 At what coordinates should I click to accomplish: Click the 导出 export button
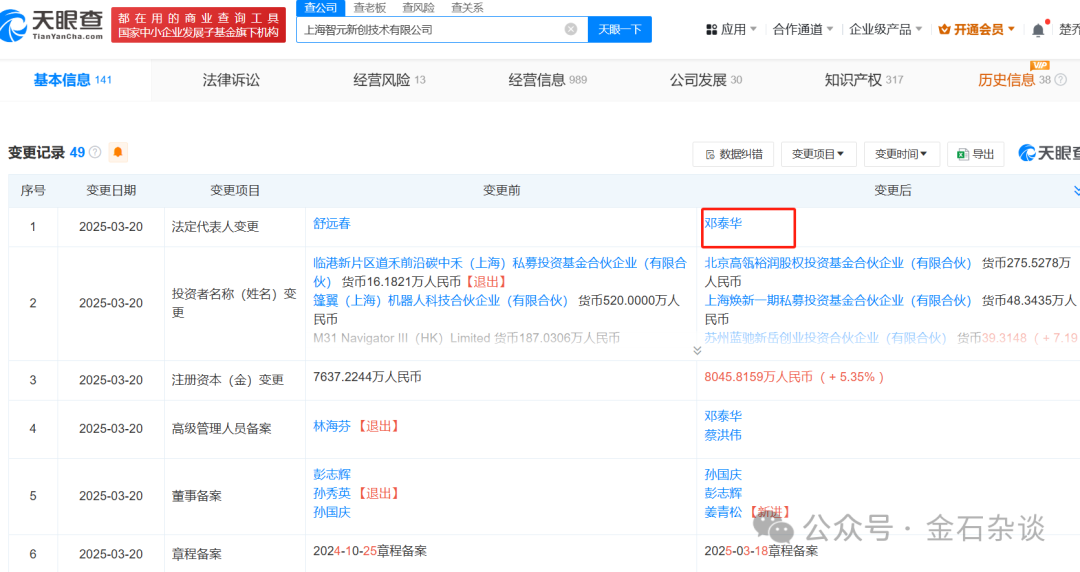[975, 154]
